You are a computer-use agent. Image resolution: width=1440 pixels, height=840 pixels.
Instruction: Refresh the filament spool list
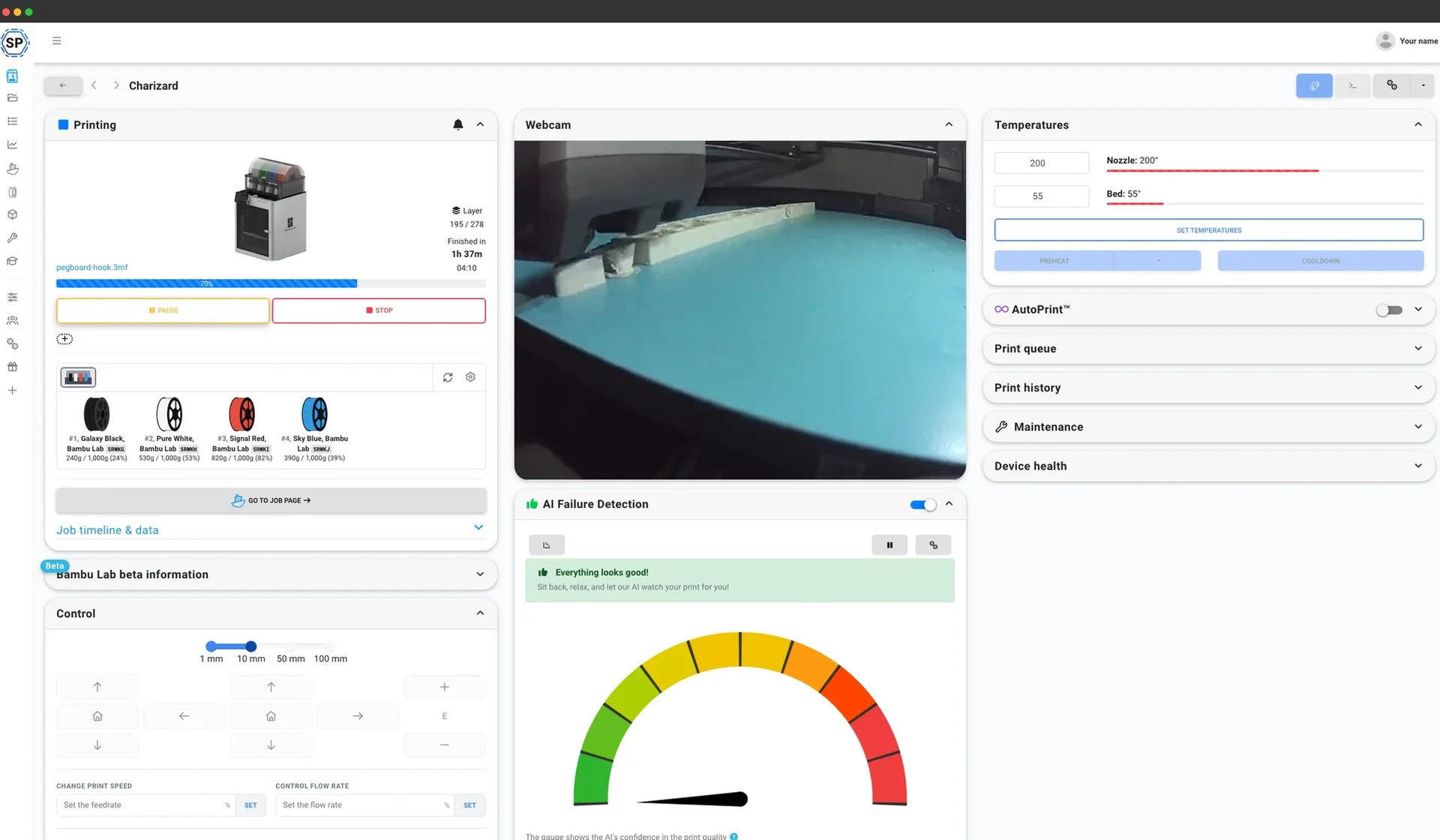[448, 377]
